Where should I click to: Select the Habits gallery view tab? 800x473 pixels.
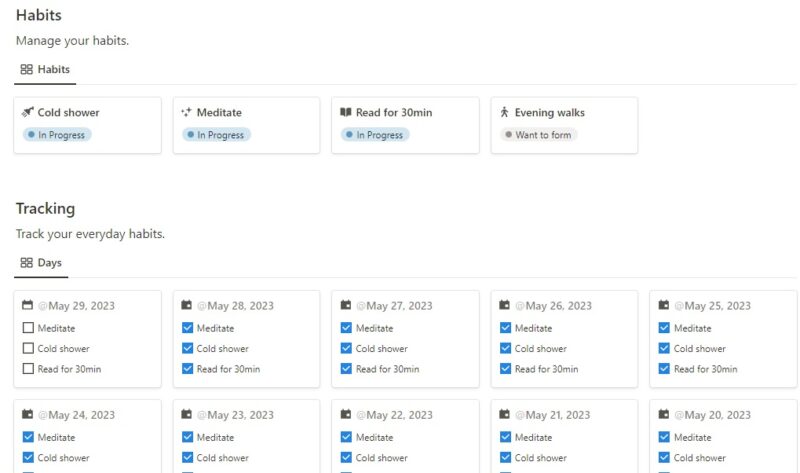tap(45, 69)
